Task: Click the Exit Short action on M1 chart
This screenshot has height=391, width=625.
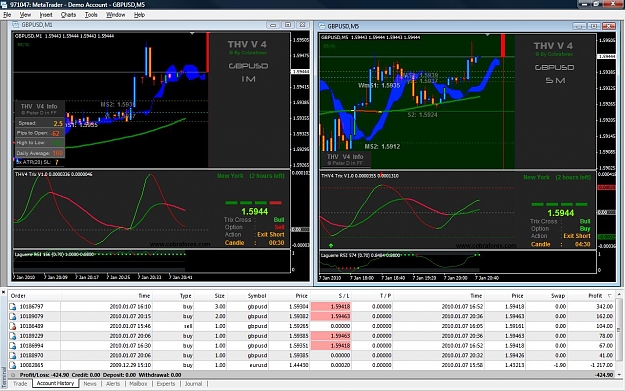Action: (x=271, y=235)
